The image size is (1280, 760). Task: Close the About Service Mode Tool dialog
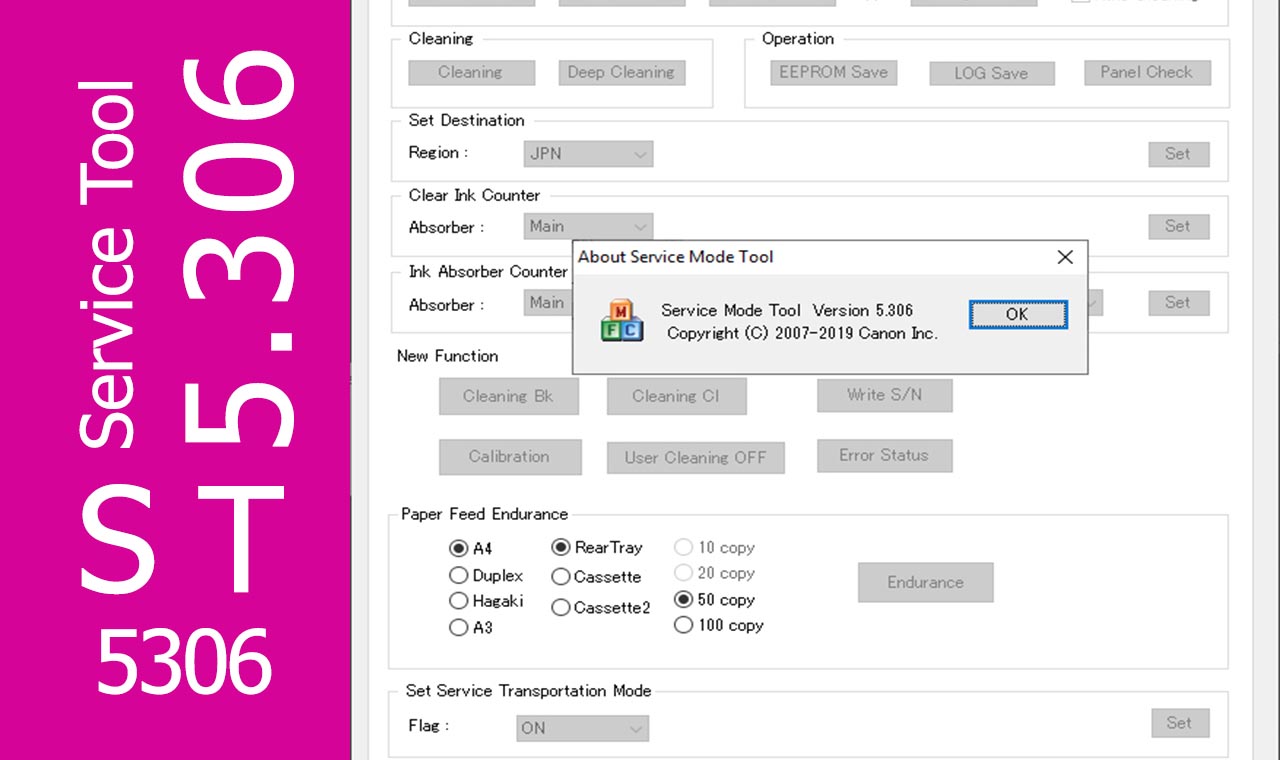[1065, 257]
